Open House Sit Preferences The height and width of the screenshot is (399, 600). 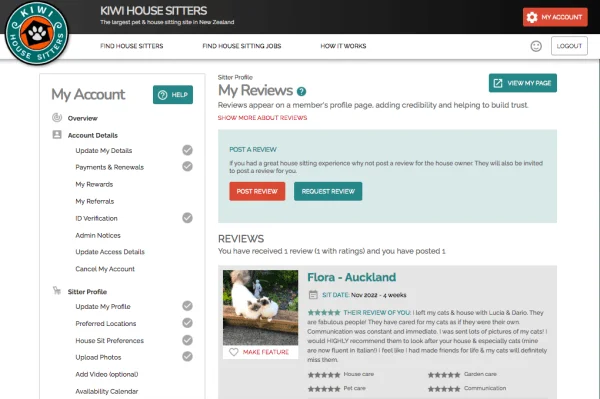point(109,340)
